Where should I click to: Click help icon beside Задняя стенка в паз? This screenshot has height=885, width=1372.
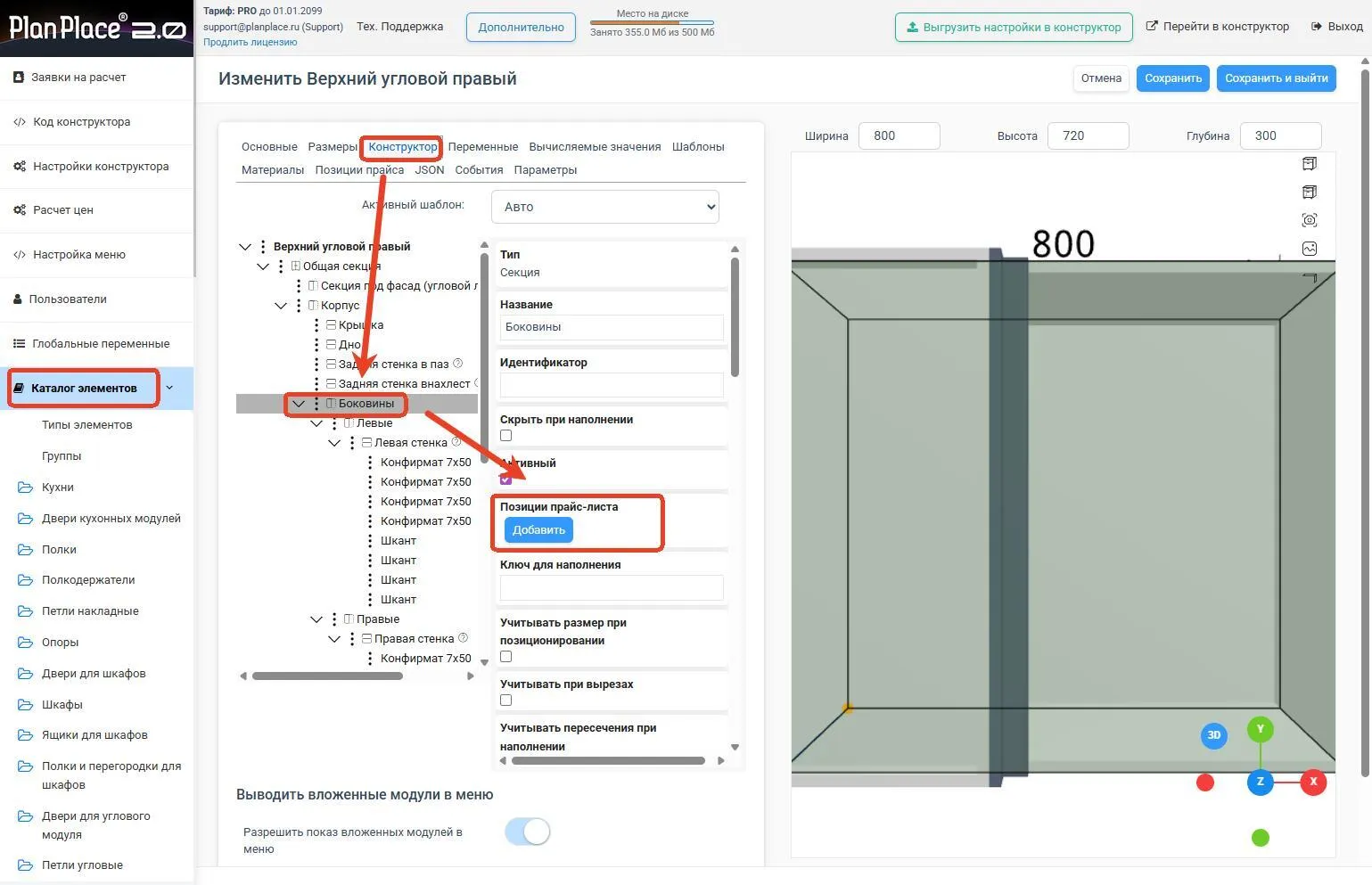(x=457, y=364)
